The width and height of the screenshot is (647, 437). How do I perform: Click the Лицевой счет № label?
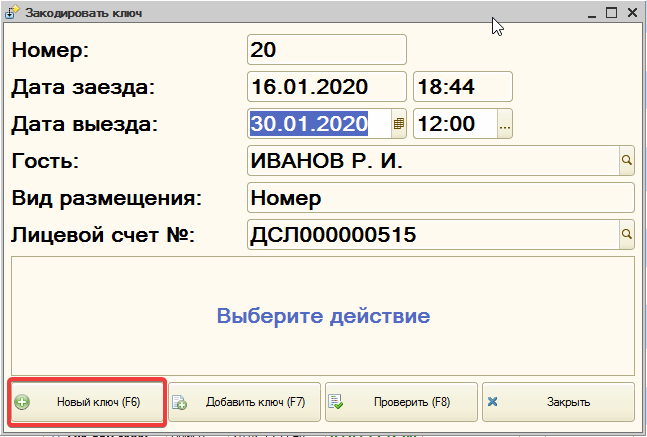pyautogui.click(x=103, y=235)
